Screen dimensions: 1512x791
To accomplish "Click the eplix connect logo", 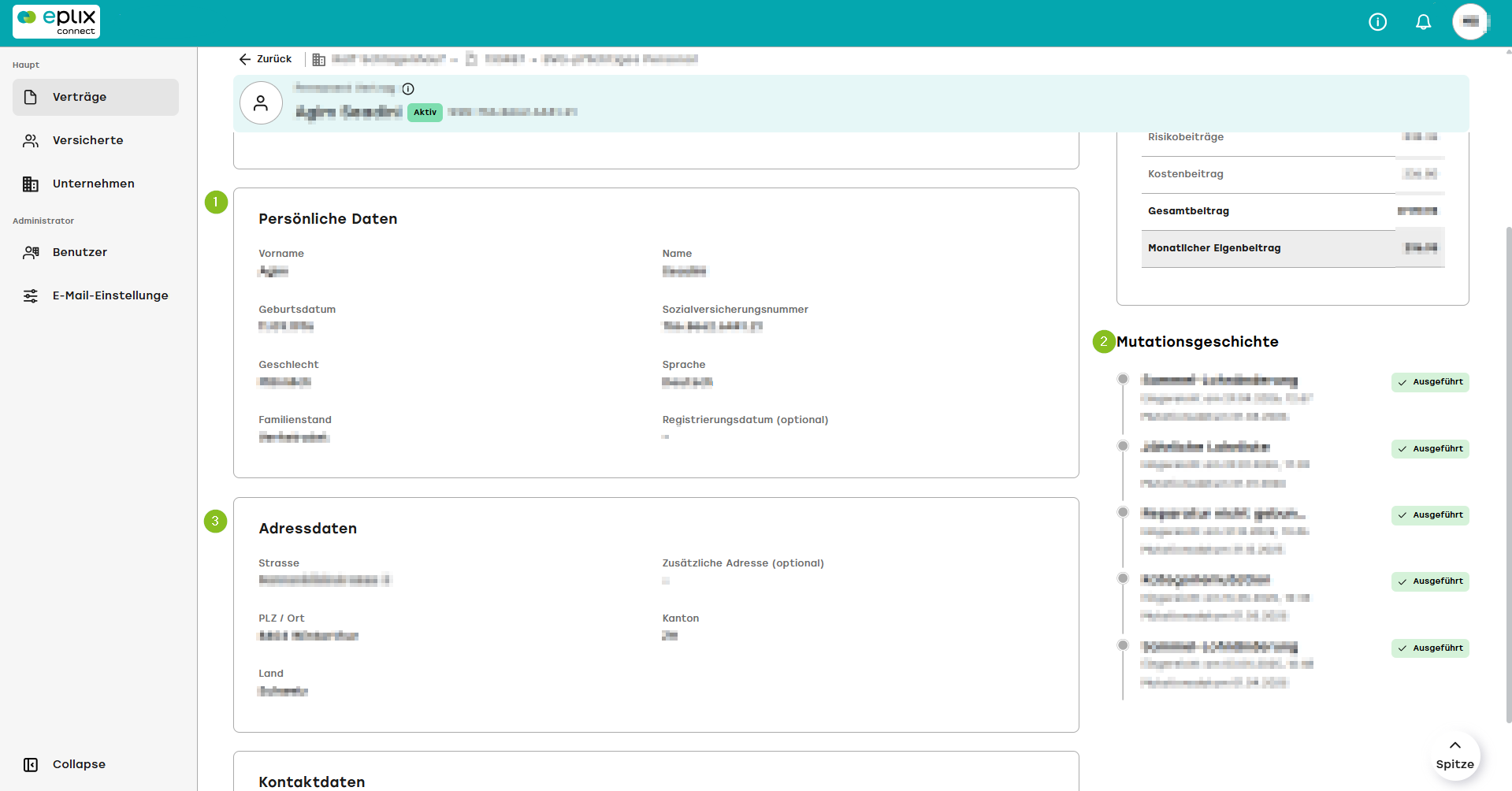I will [x=56, y=21].
